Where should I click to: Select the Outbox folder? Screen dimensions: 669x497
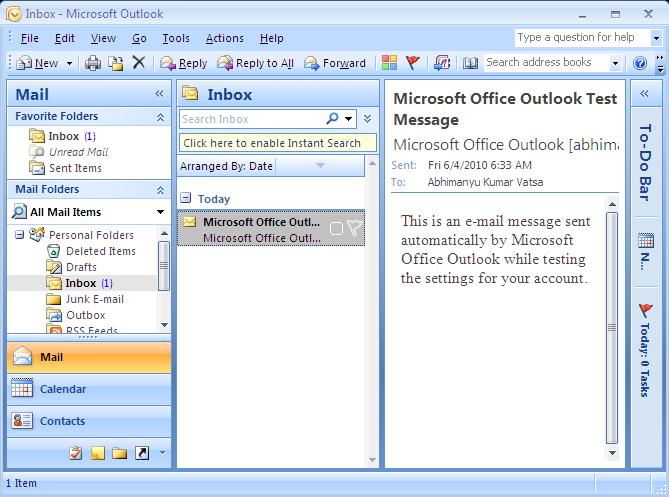pyautogui.click(x=76, y=315)
